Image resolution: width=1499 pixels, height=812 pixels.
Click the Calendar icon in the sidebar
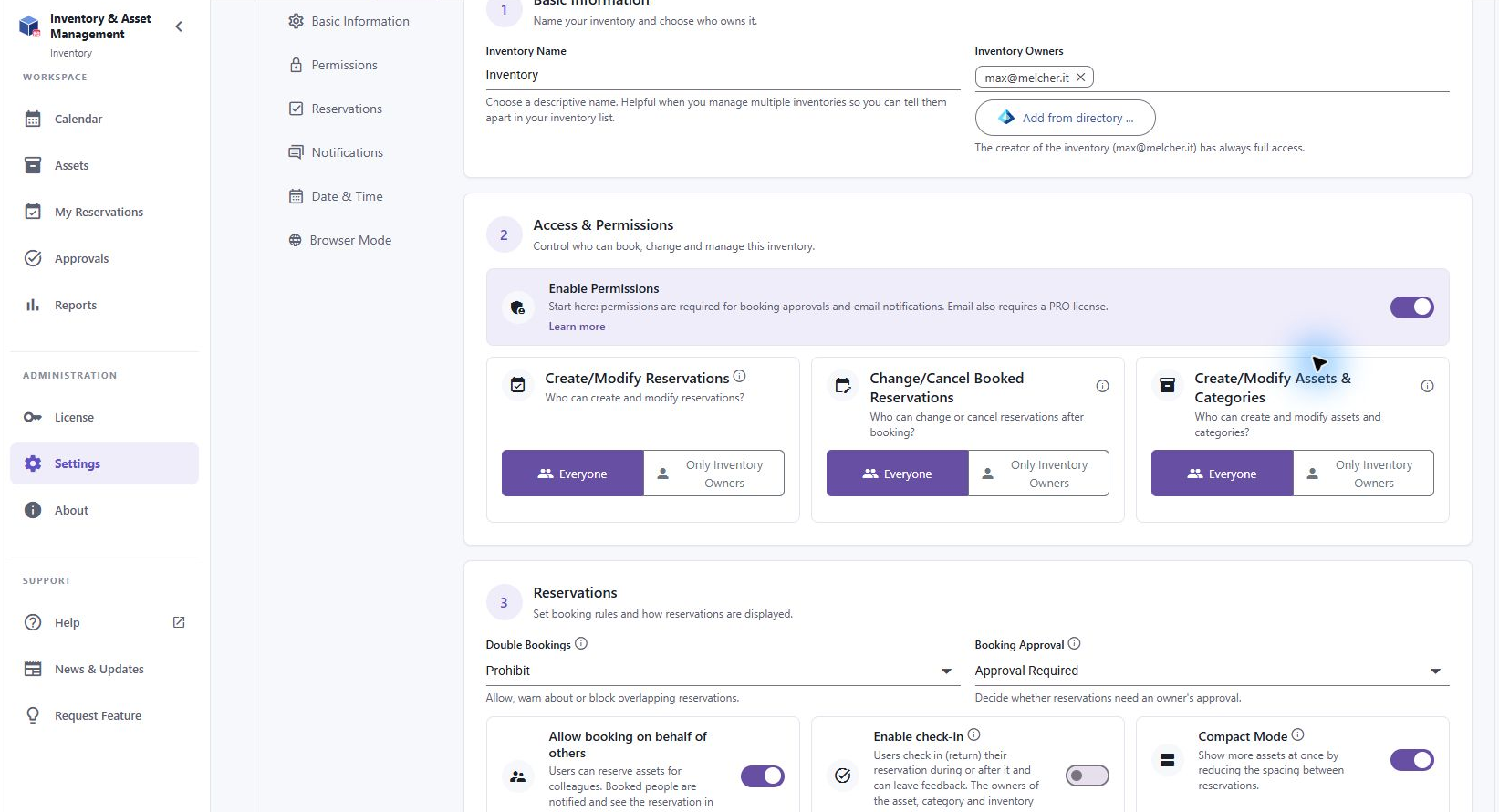(x=33, y=119)
